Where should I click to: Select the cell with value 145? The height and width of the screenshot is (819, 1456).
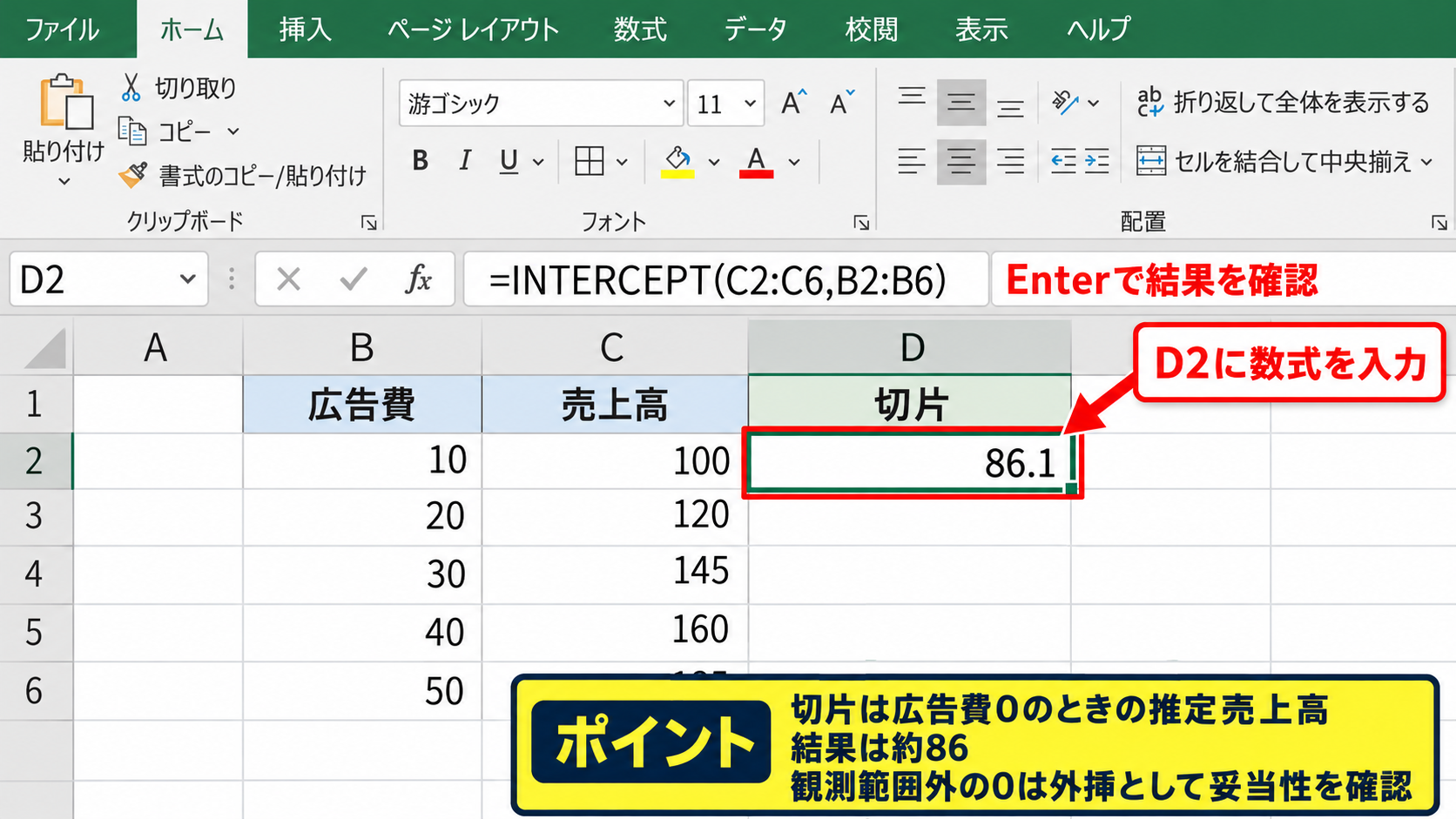pos(615,574)
